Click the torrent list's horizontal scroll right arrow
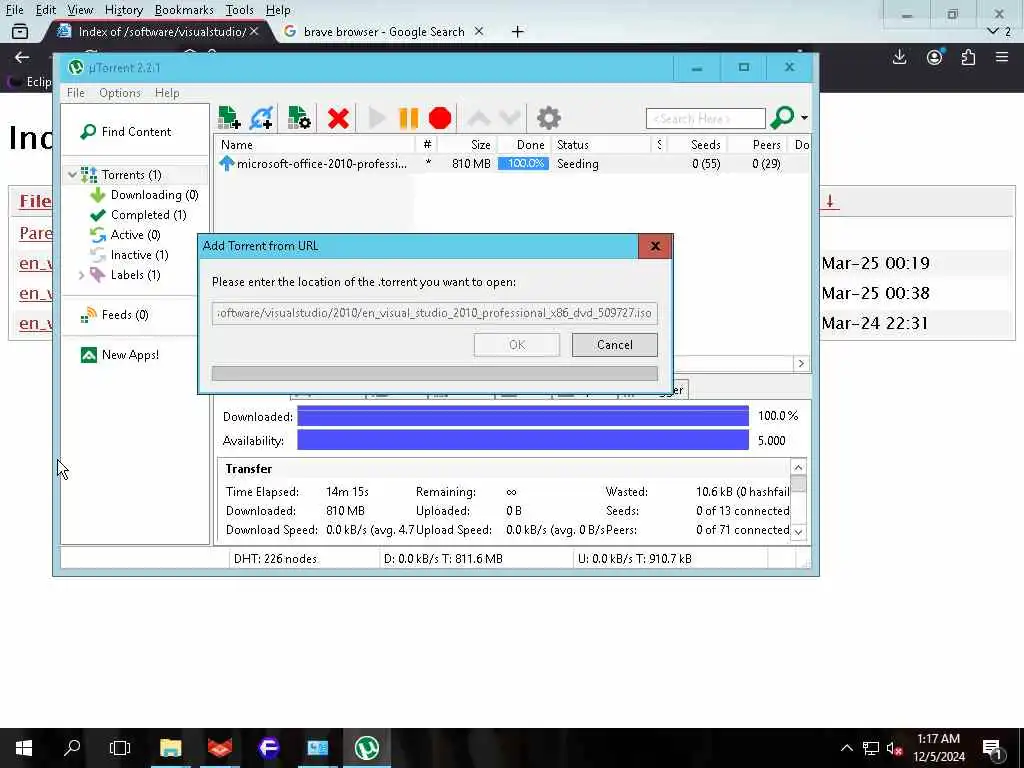Viewport: 1024px width, 768px height. coord(801,364)
